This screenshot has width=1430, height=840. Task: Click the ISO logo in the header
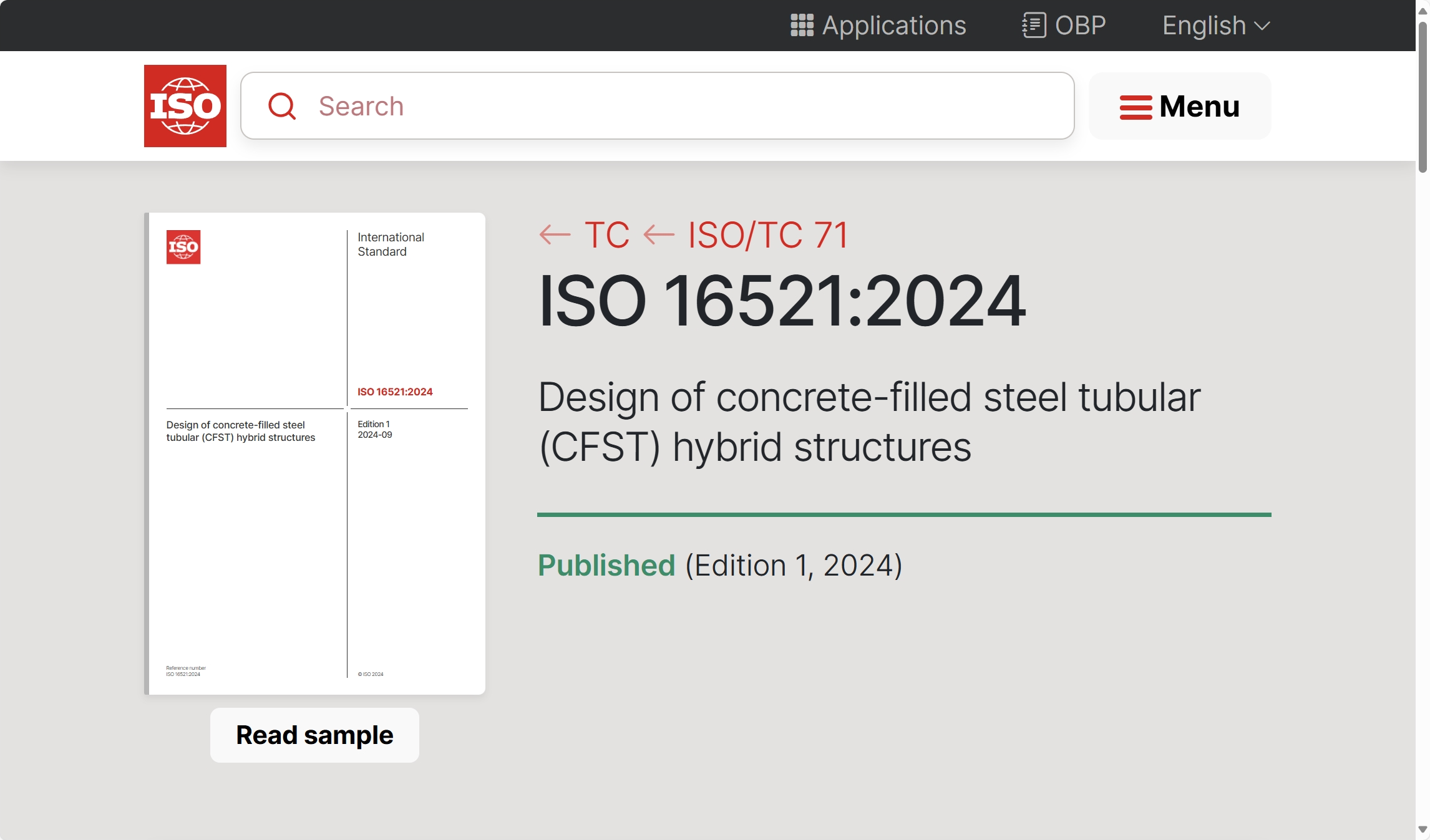click(x=185, y=106)
